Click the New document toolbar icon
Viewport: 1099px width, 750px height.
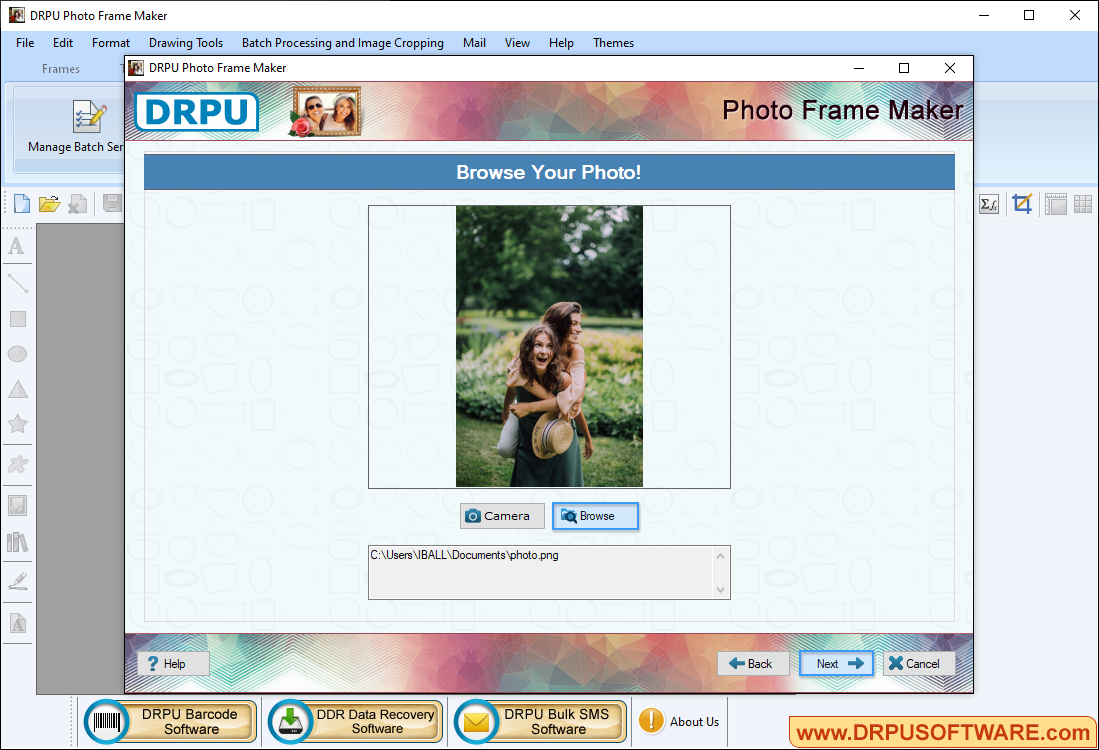point(20,203)
